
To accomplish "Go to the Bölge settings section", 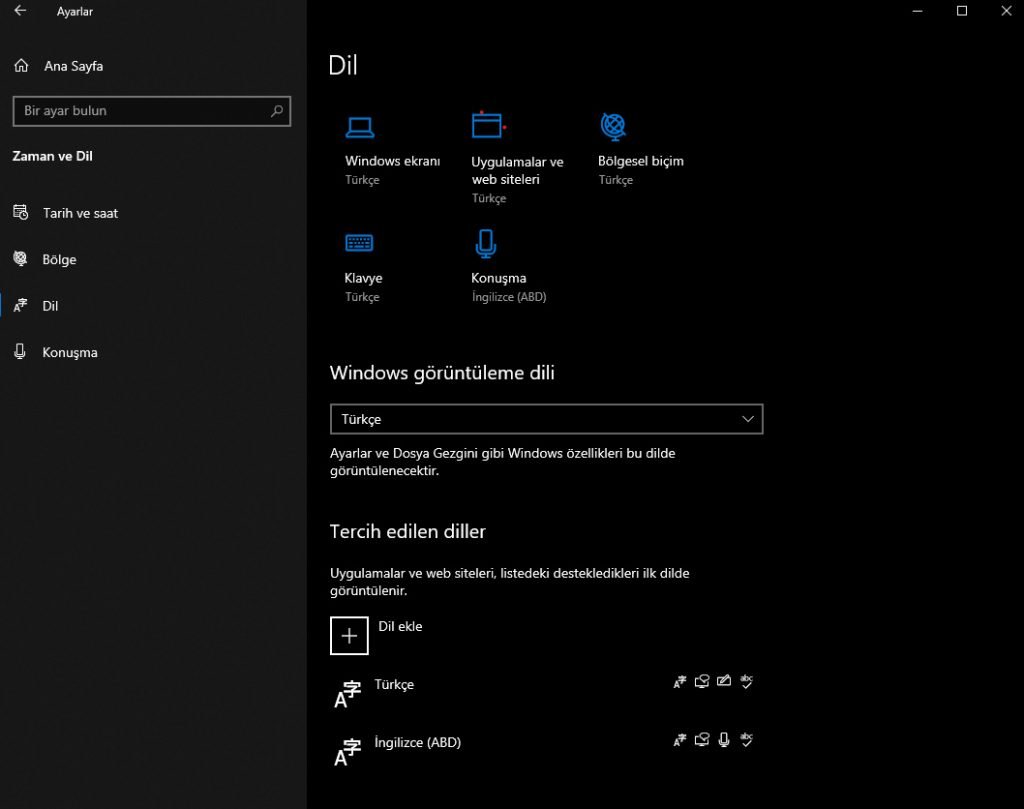I will (x=59, y=259).
